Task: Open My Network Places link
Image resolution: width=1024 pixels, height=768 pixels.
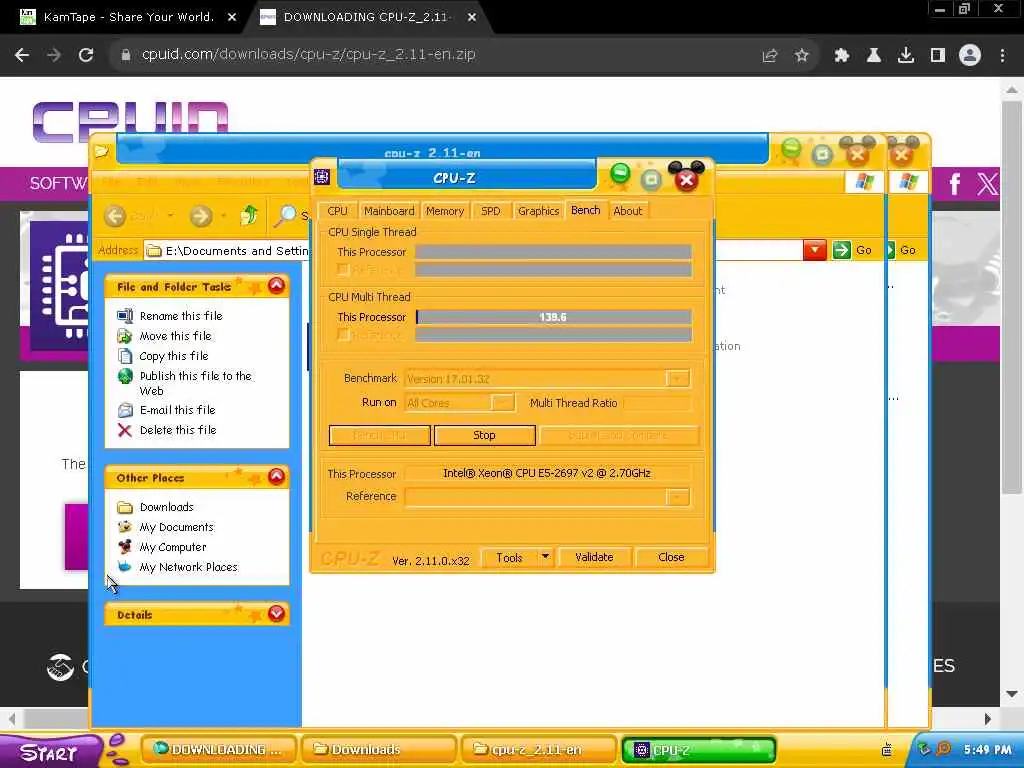Action: tap(189, 568)
